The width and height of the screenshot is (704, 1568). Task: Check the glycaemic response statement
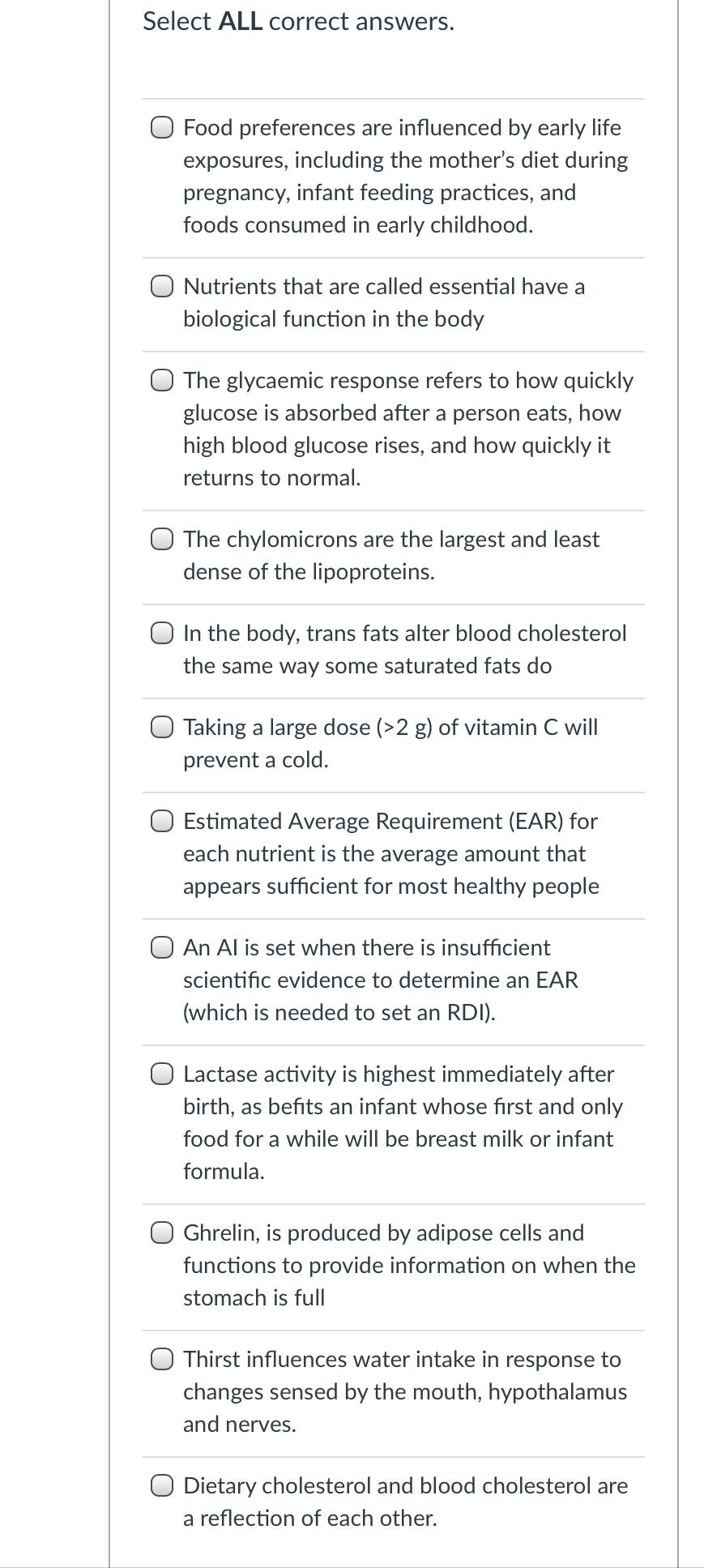point(163,379)
